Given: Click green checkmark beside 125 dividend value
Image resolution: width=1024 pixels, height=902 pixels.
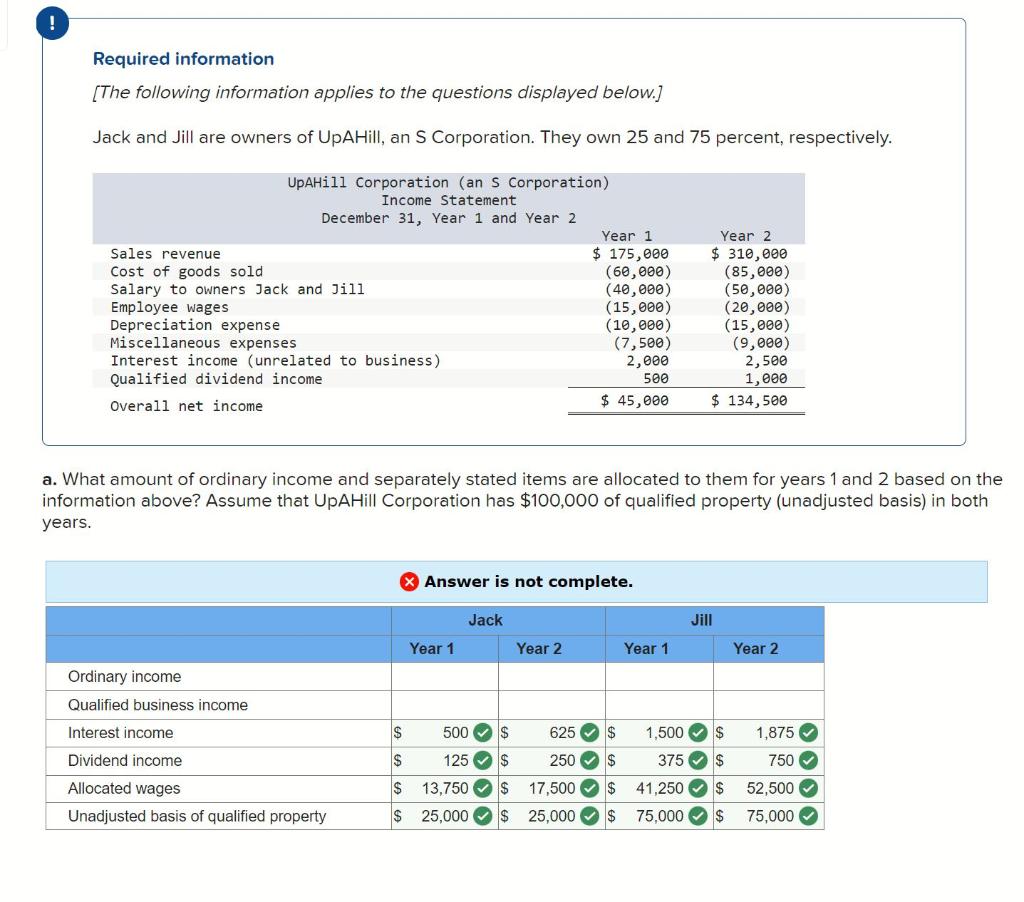Looking at the screenshot, I should (x=483, y=760).
